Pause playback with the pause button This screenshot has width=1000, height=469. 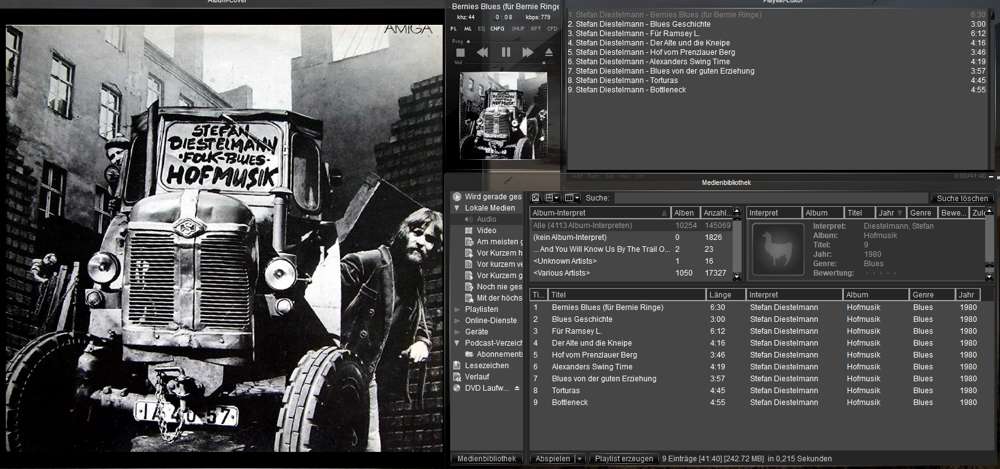(505, 52)
